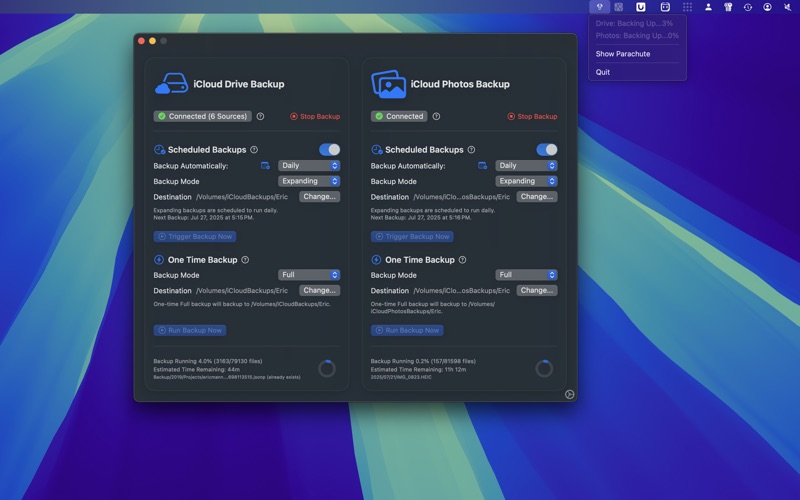800x500 pixels.
Task: Click calendar icon beside Photos Backup Automatically
Action: (482, 165)
